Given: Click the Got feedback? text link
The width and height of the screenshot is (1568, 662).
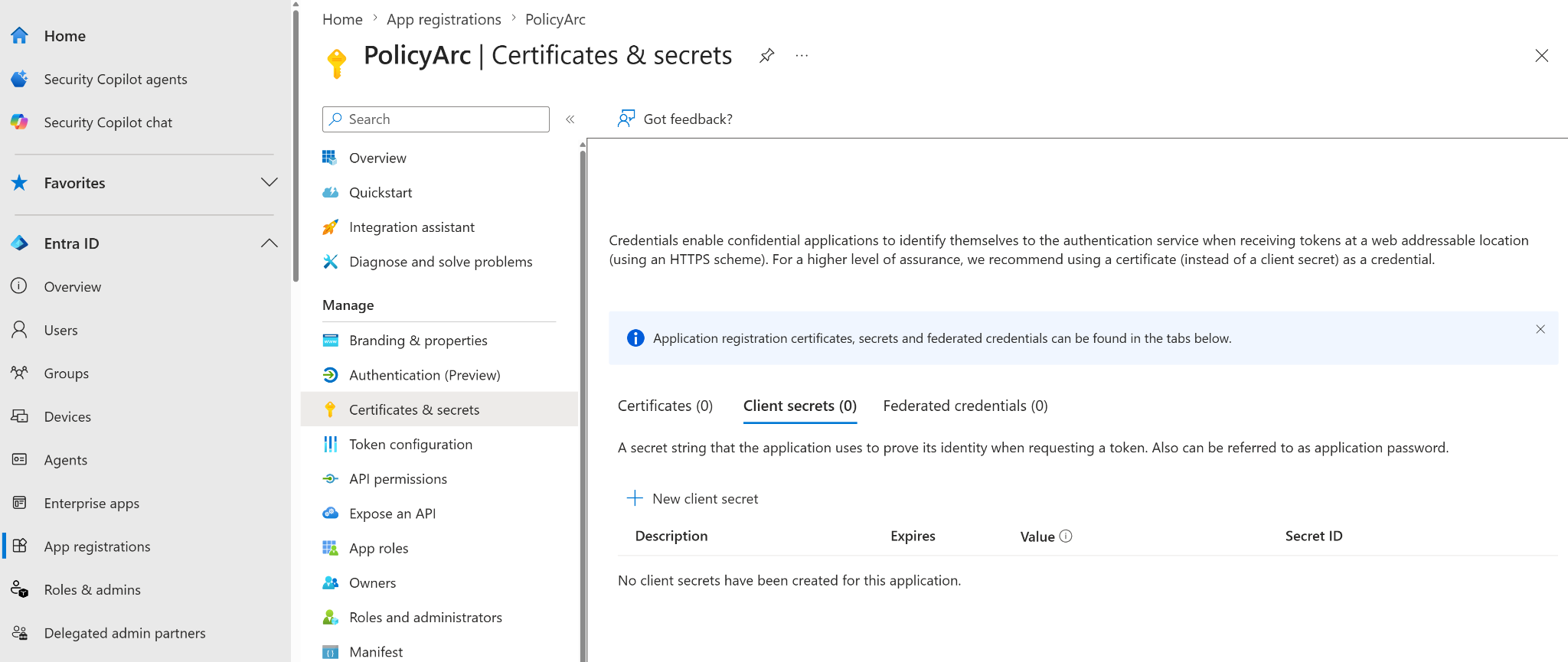Looking at the screenshot, I should (x=688, y=119).
